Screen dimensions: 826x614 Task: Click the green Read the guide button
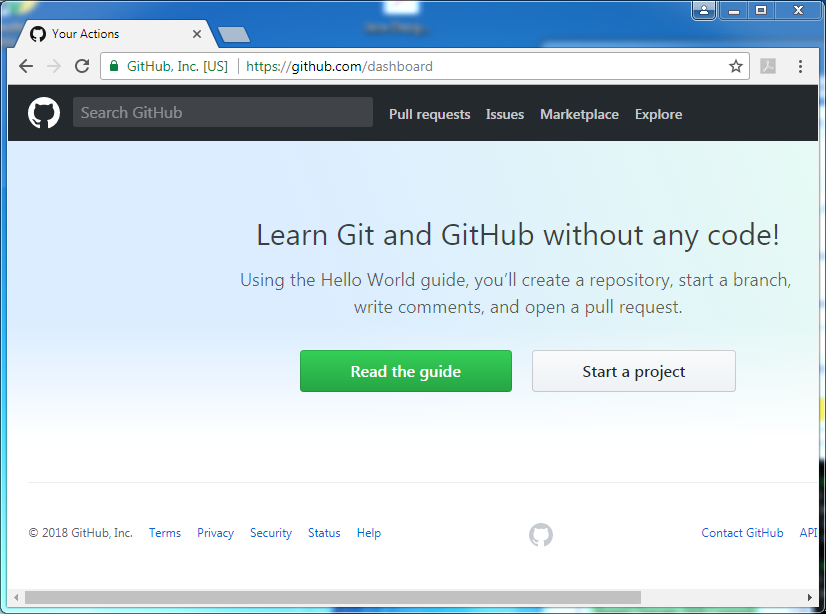tap(406, 371)
